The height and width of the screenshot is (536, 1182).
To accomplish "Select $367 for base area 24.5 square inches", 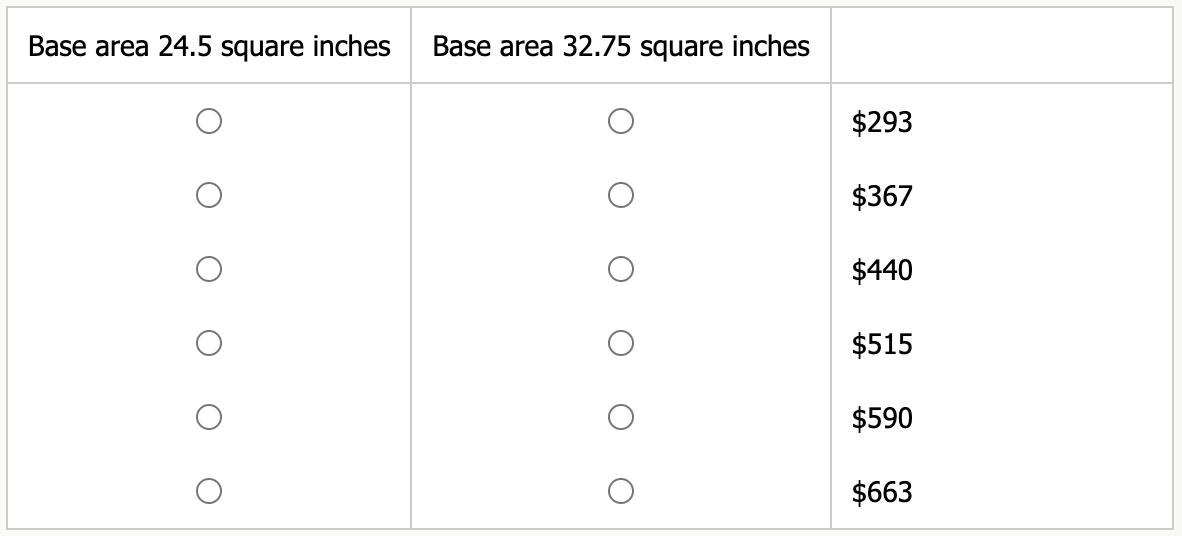I will pyautogui.click(x=208, y=195).
